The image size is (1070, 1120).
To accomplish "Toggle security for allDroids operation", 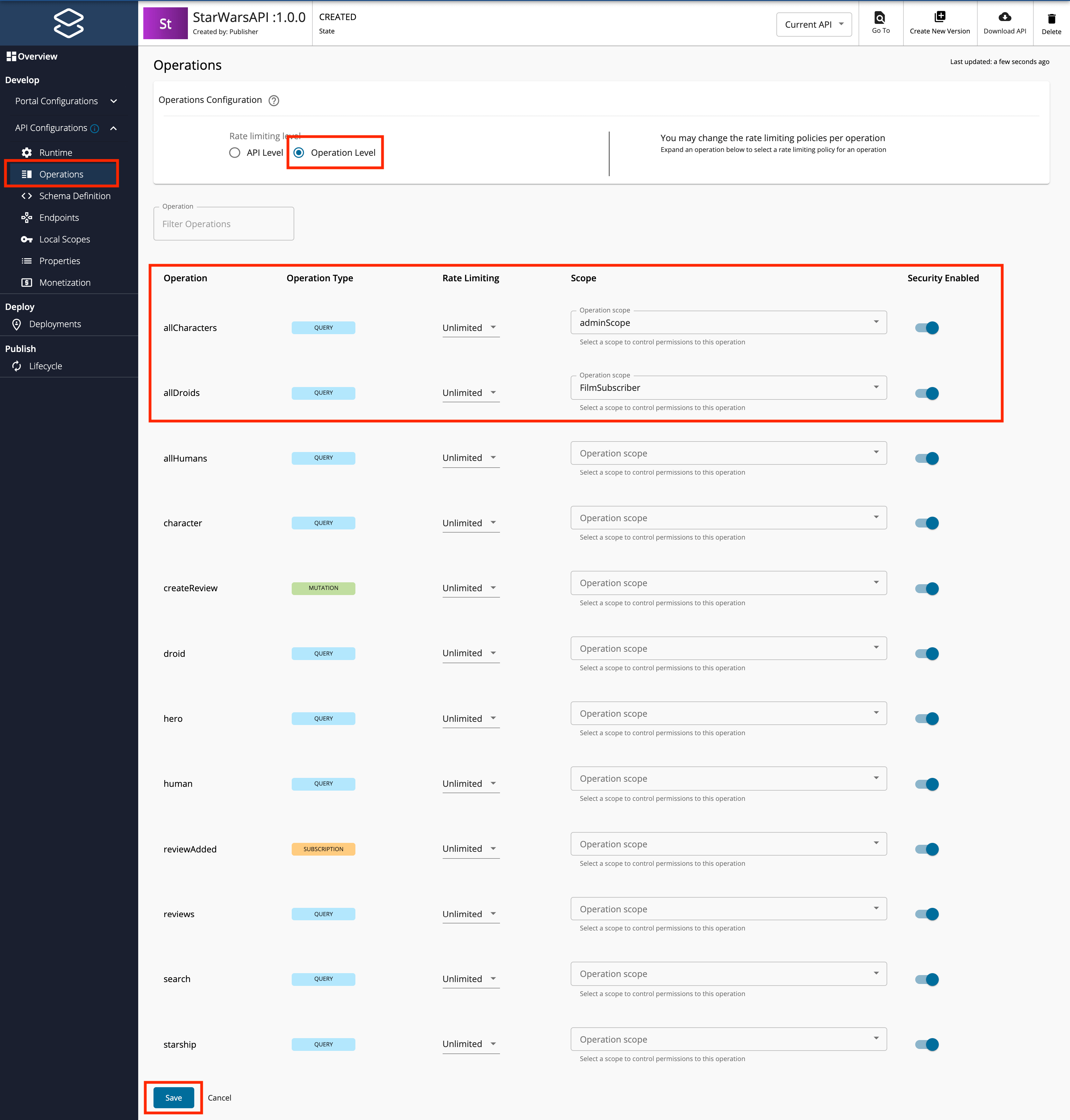I will click(x=927, y=393).
